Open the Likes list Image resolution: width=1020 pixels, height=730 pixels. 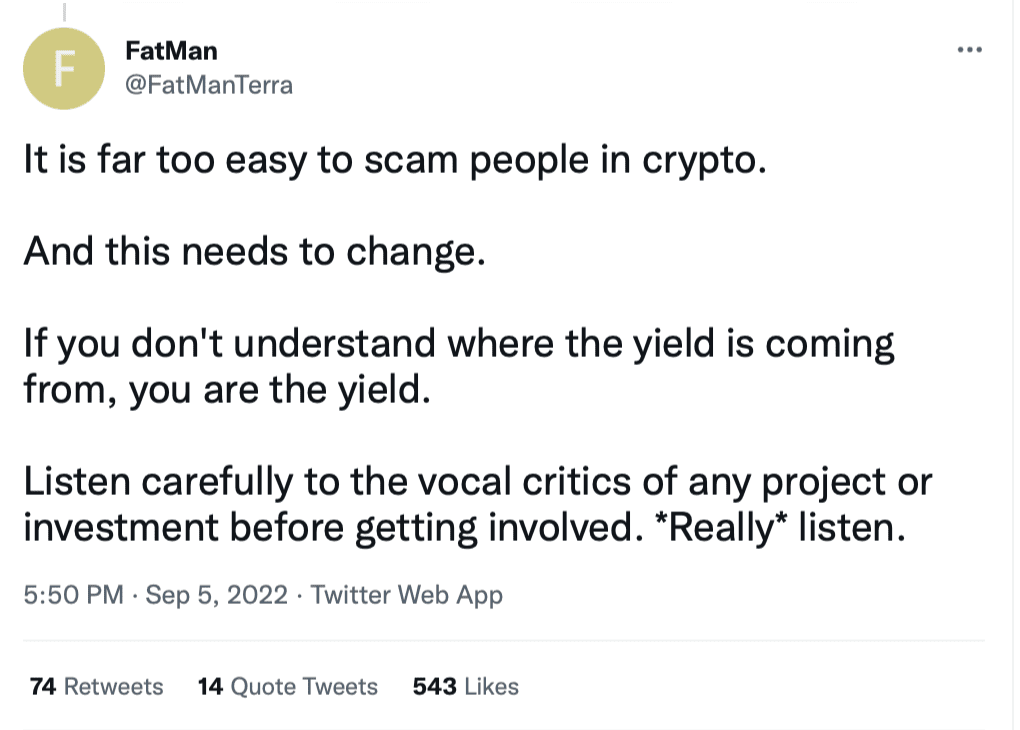[x=466, y=686]
